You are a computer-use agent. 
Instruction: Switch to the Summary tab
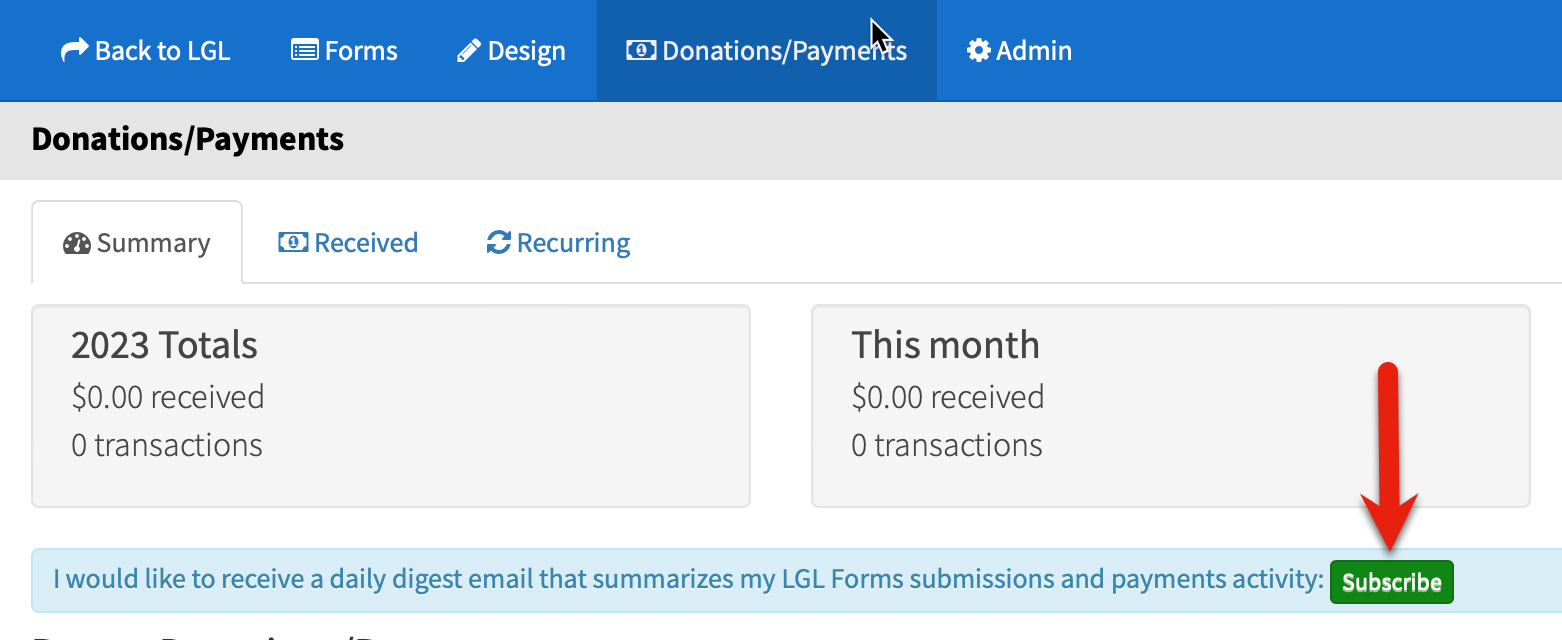(x=137, y=243)
